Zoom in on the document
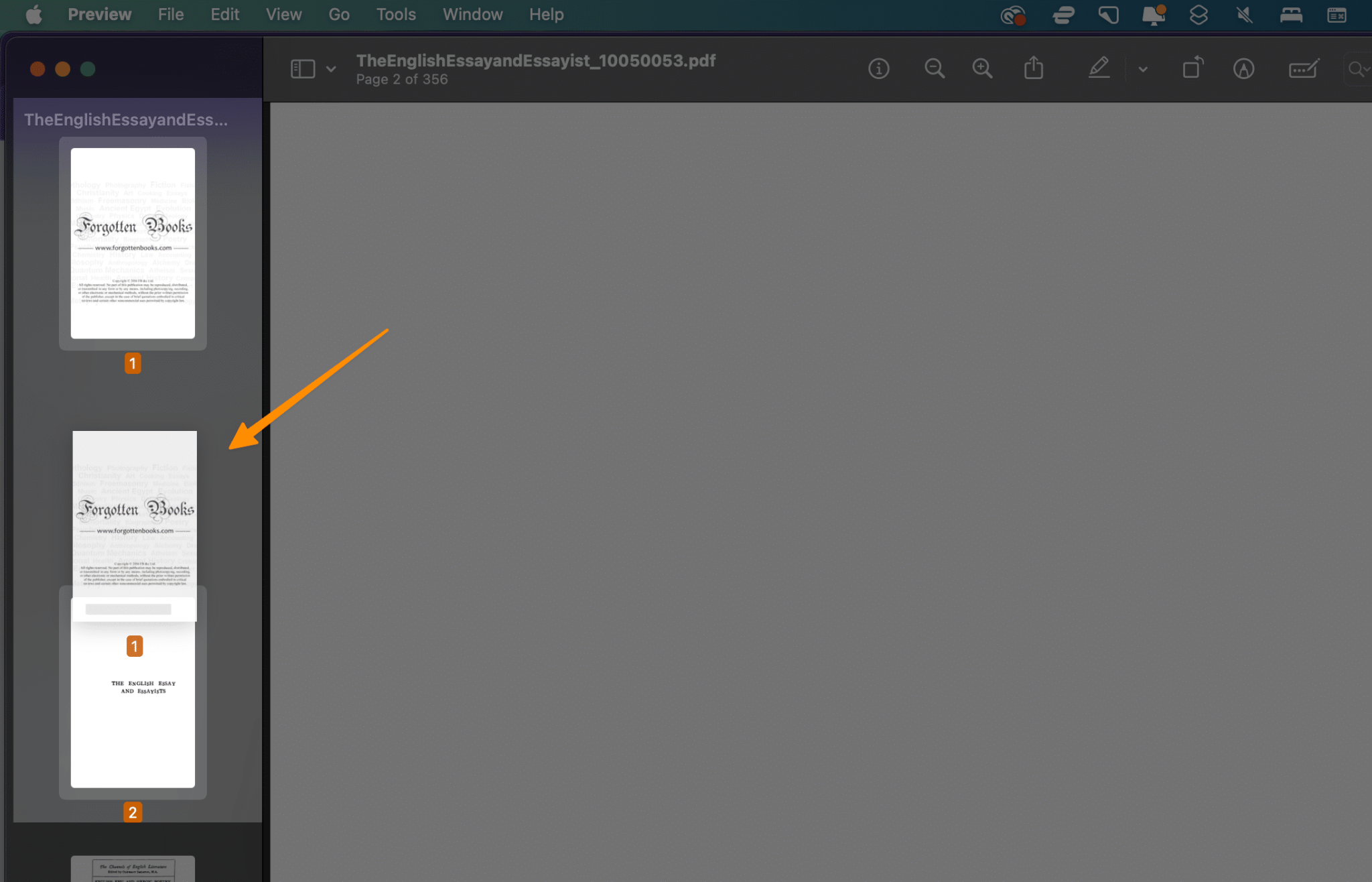The height and width of the screenshot is (882, 1372). click(983, 68)
